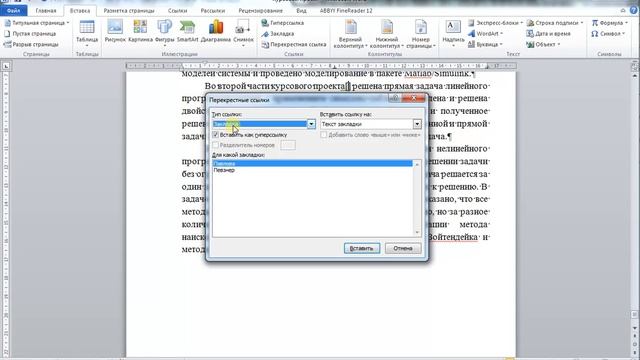The height and width of the screenshot is (360, 640).
Task: Open the Таблица table insert button
Action: pos(87,33)
